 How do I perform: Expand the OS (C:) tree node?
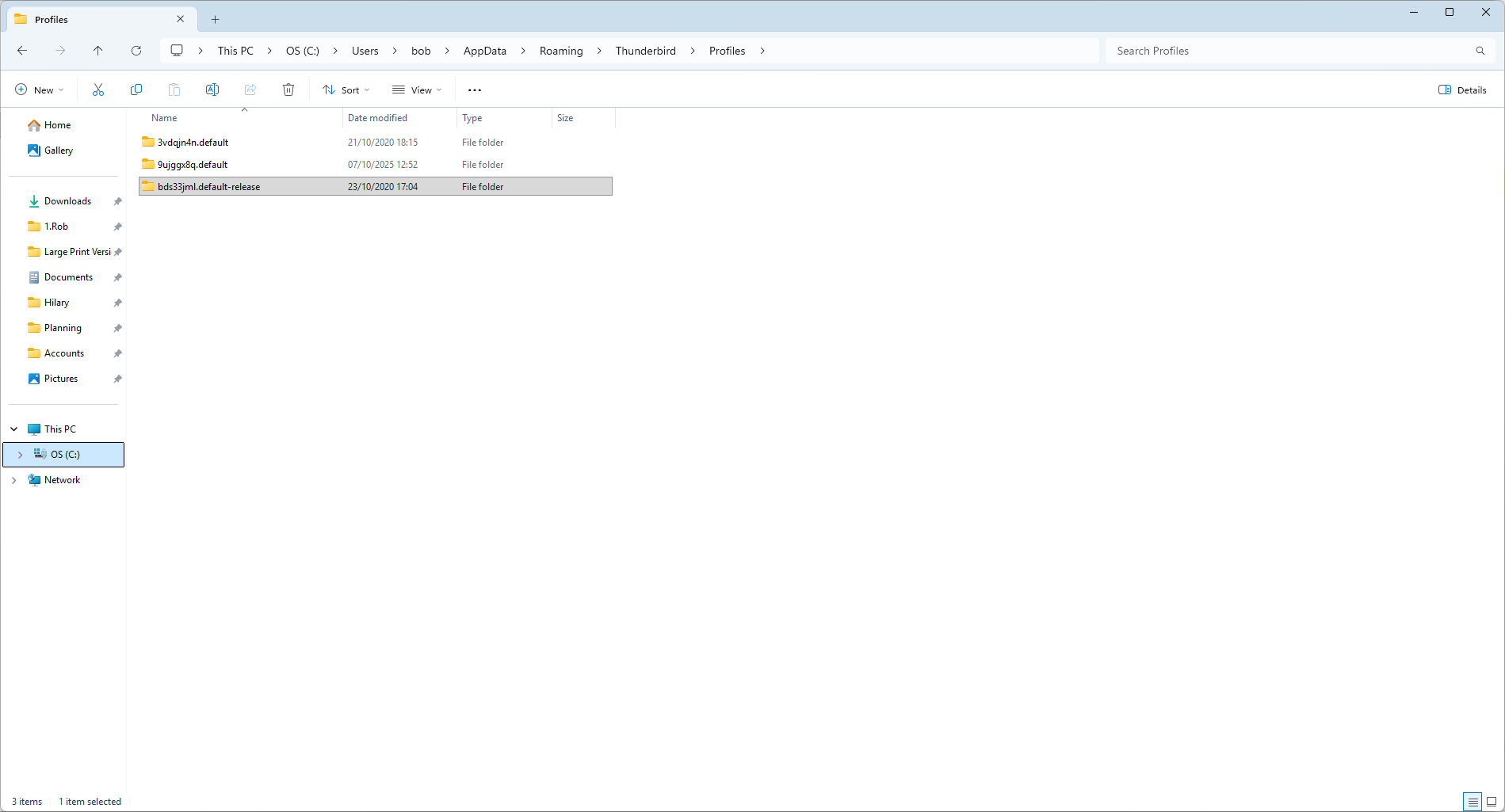[21, 455]
